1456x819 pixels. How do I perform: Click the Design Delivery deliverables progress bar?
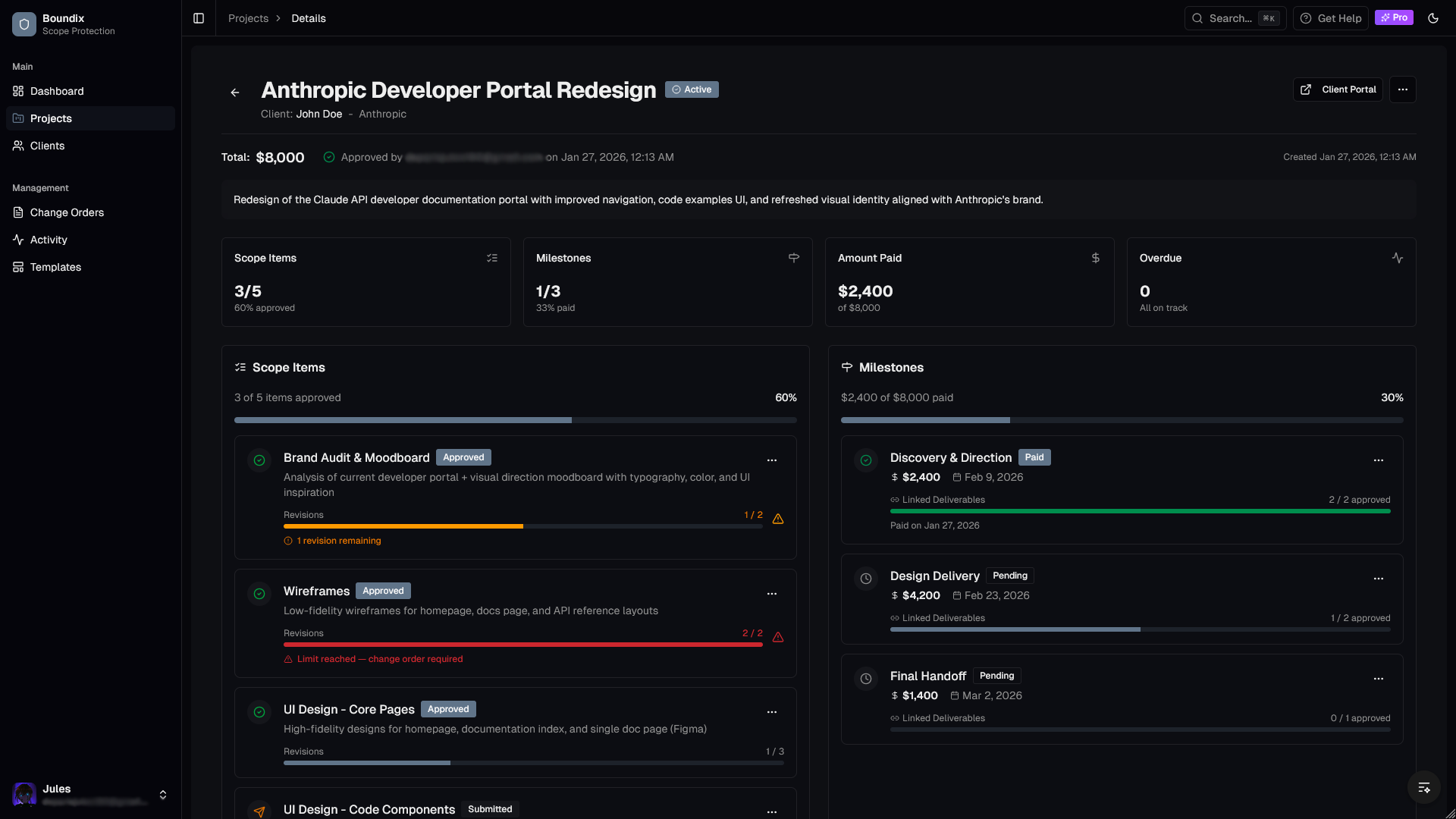(x=1141, y=629)
